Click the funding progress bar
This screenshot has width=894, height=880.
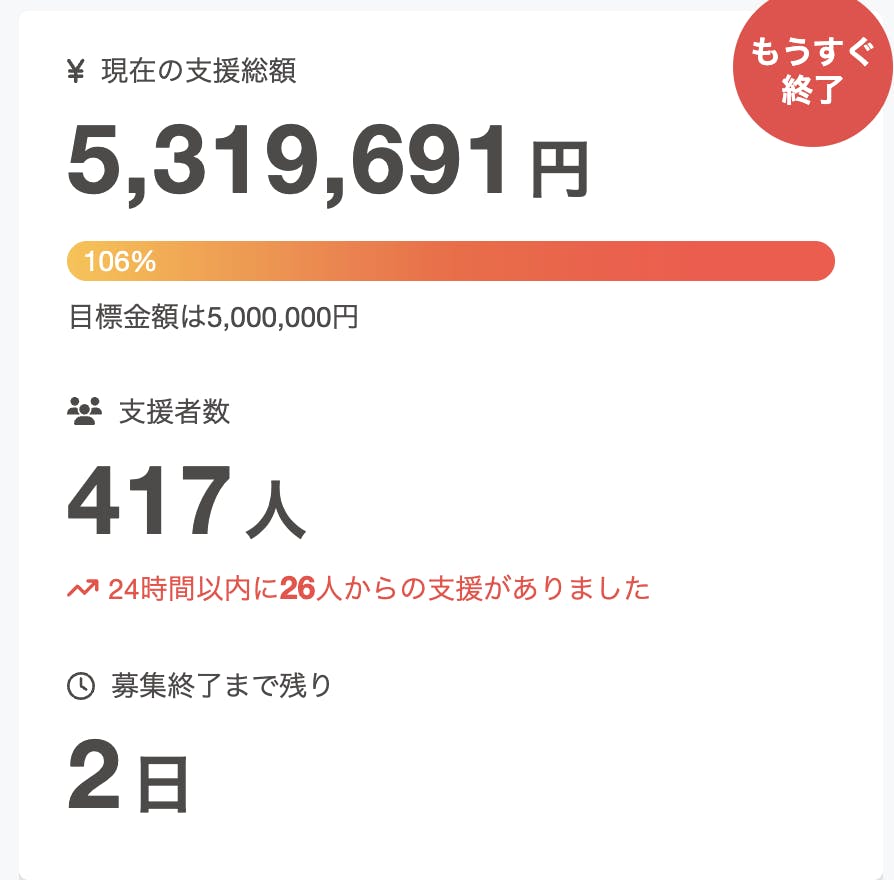pyautogui.click(x=450, y=261)
